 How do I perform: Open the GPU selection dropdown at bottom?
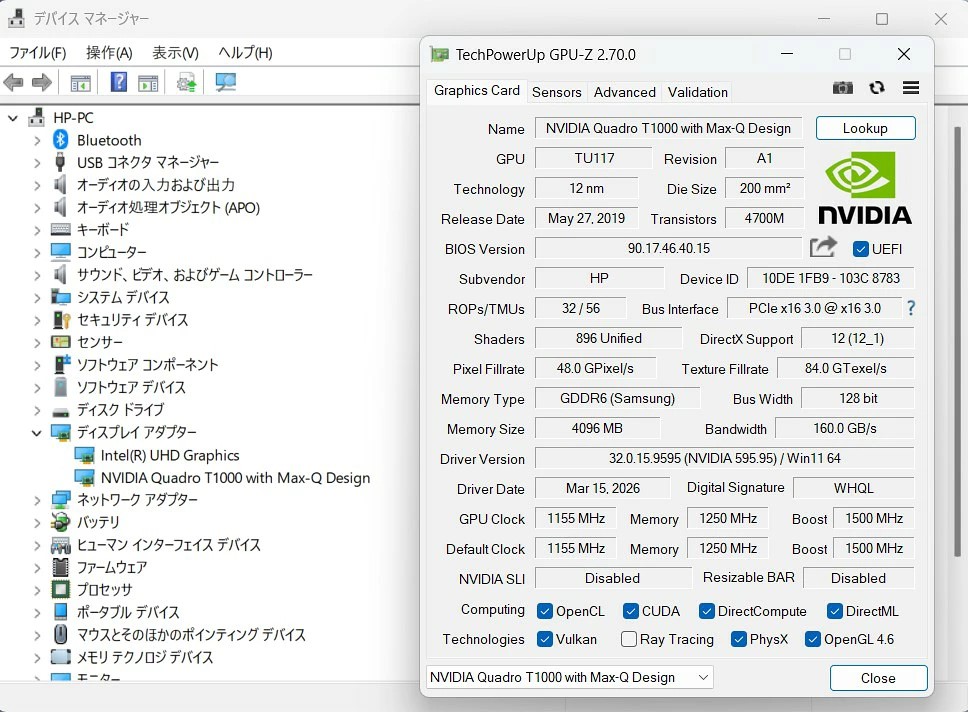point(569,677)
